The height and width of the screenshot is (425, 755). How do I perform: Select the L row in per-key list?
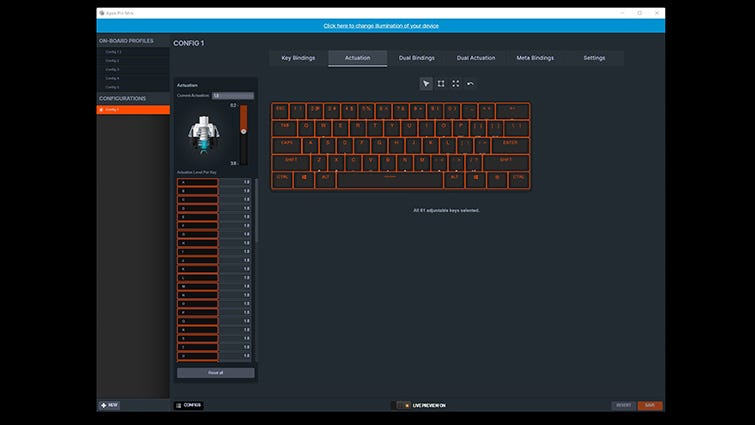point(214,278)
